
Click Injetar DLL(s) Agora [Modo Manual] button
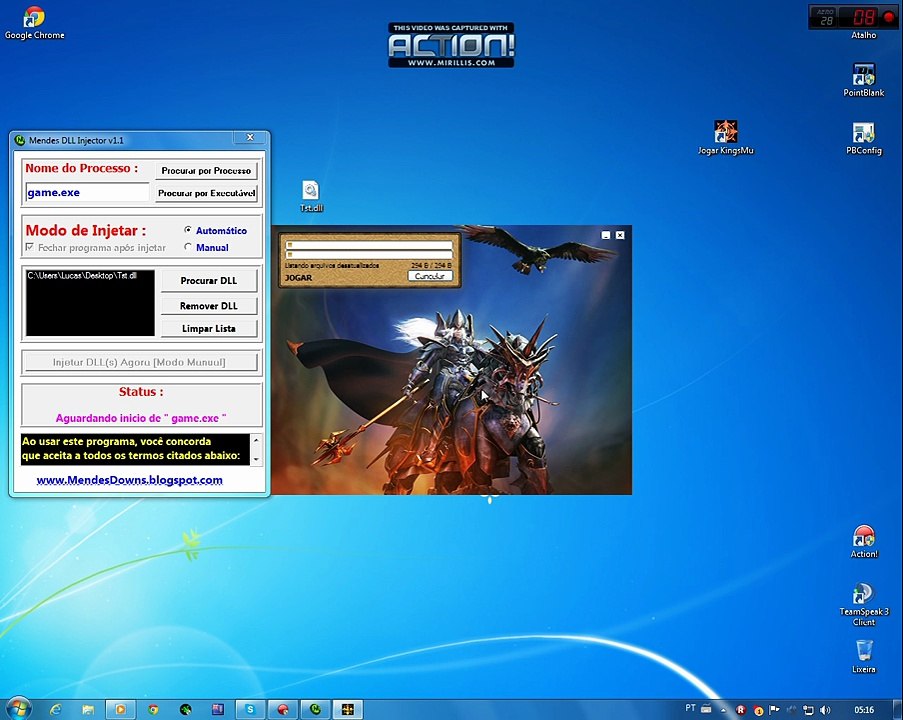point(139,362)
